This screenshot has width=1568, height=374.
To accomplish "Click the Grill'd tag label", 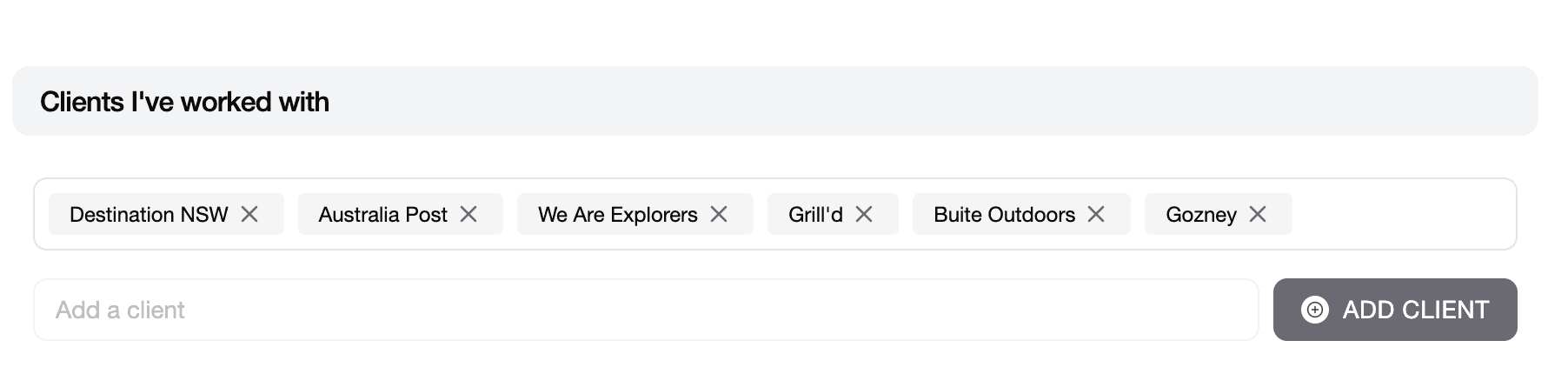I will click(x=815, y=215).
